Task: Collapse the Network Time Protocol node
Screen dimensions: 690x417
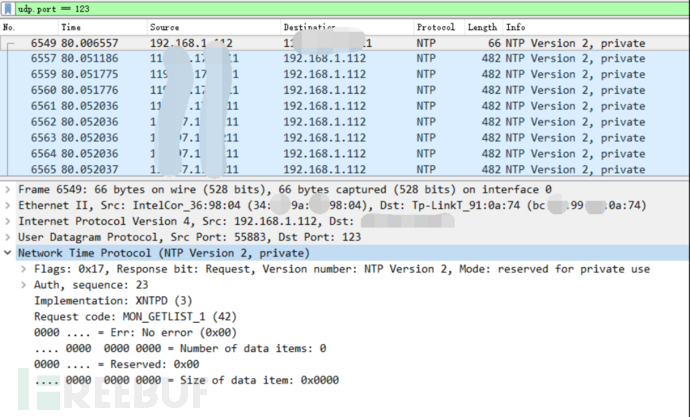Action: pyautogui.click(x=7, y=253)
